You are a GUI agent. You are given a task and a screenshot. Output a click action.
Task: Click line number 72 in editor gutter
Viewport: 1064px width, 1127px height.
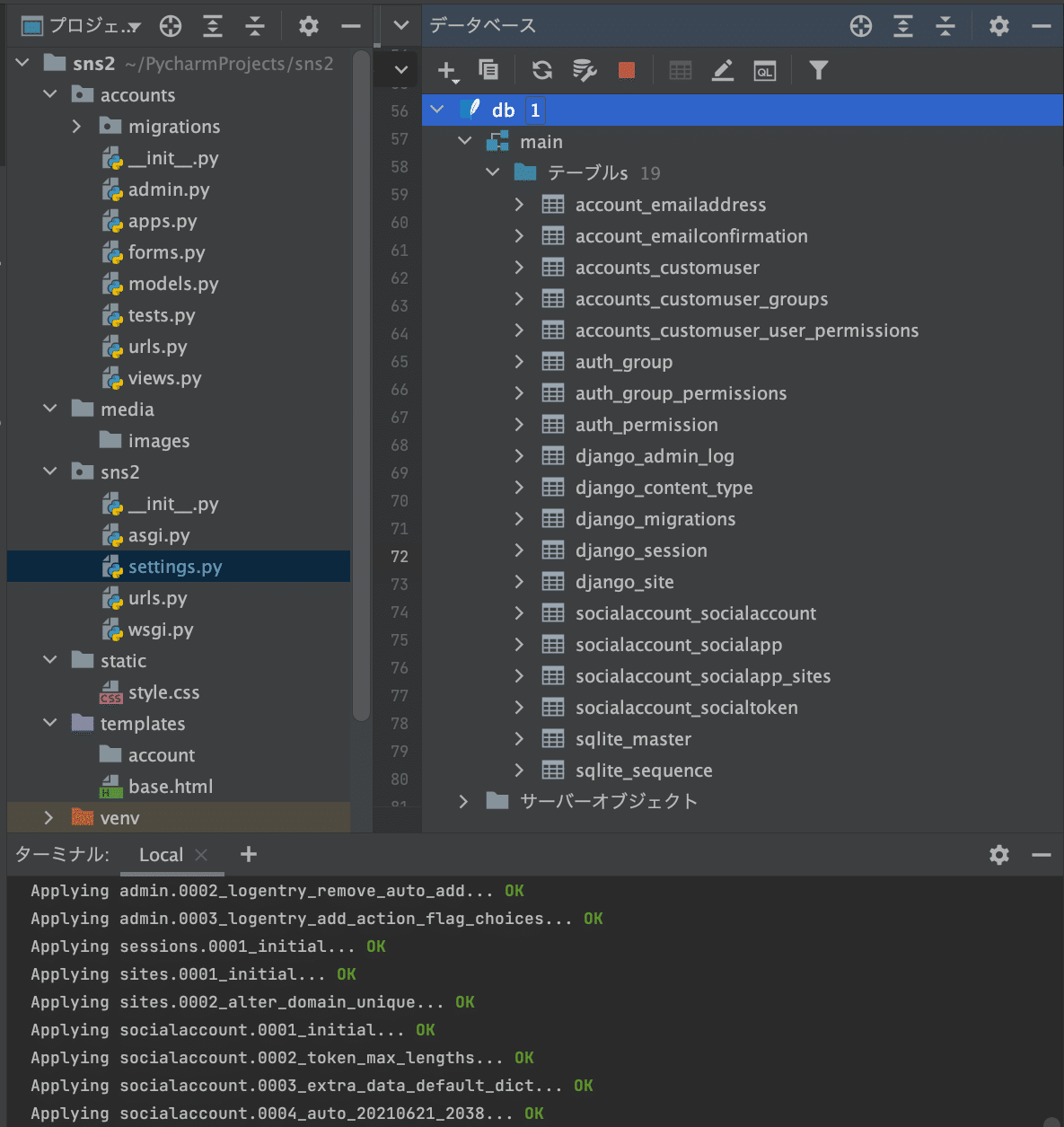coord(400,557)
